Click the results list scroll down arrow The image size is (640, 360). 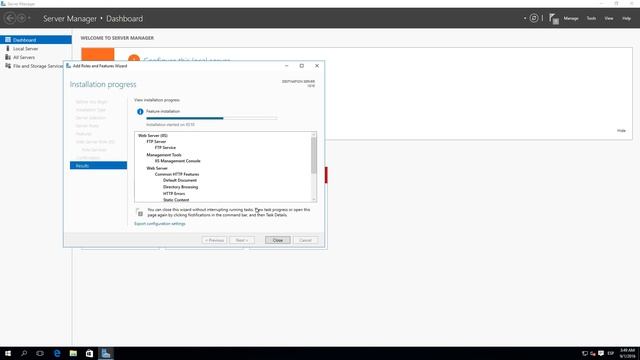pos(313,200)
